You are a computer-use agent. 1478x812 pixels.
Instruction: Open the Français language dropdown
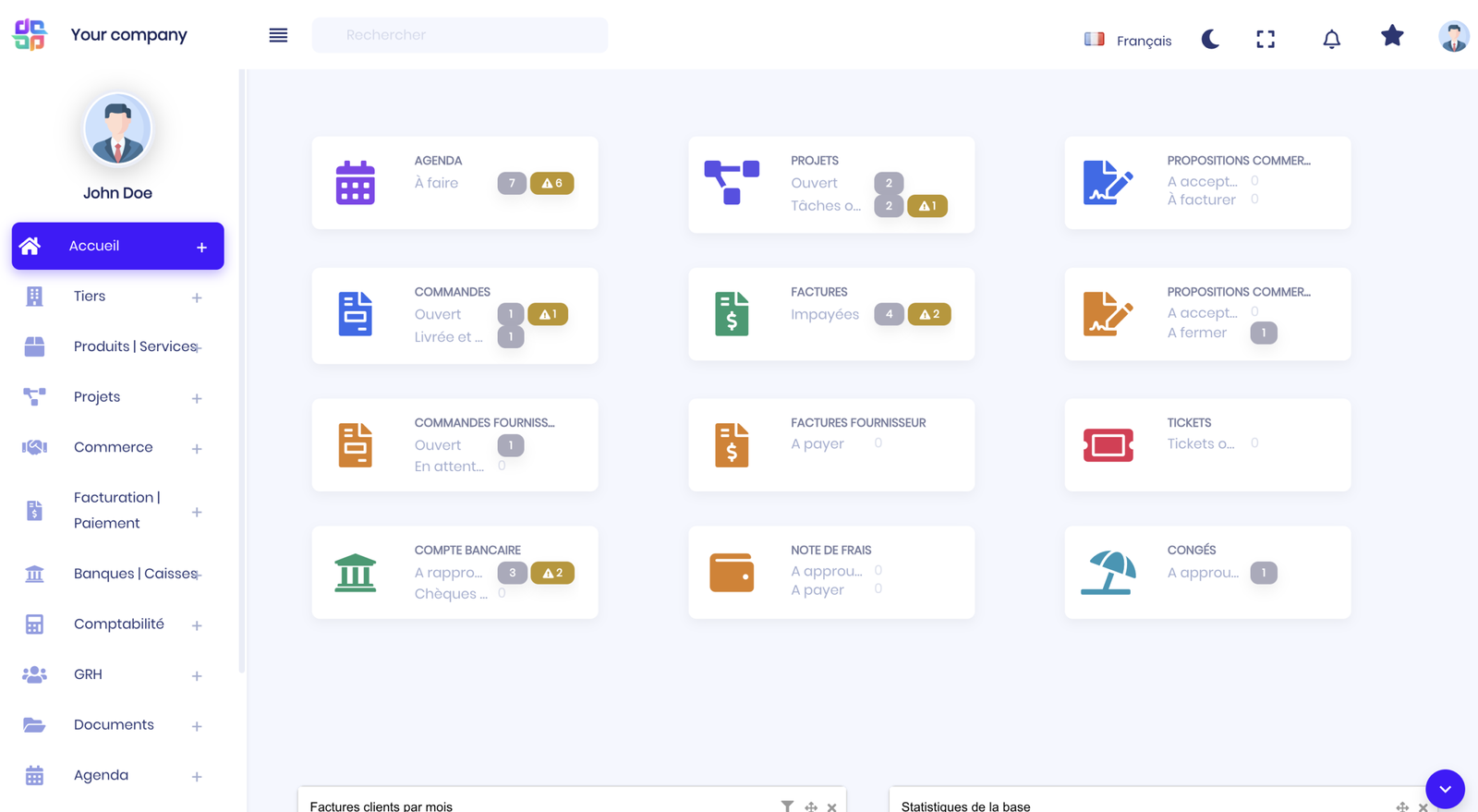[1128, 40]
